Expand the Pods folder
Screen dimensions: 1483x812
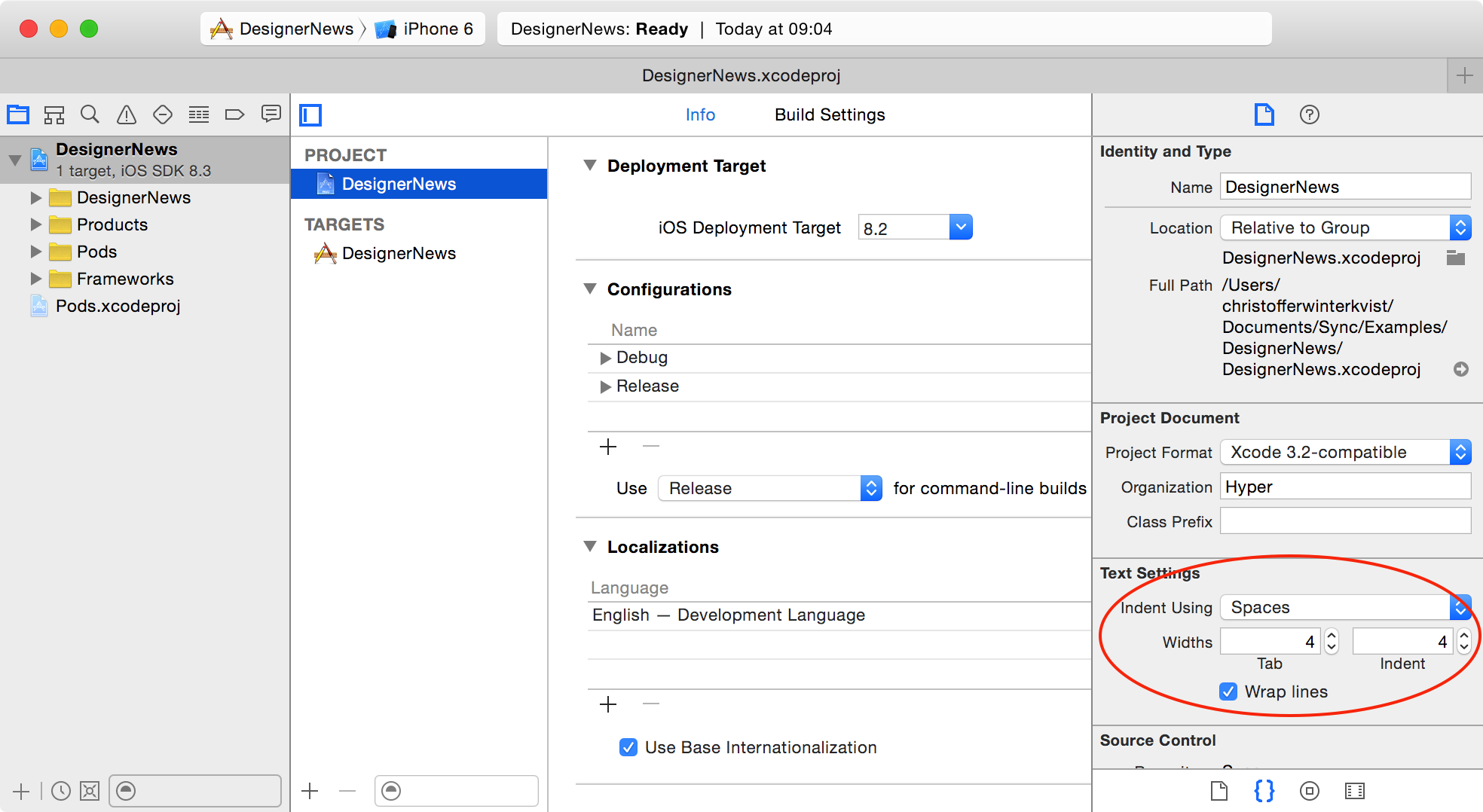coord(35,252)
